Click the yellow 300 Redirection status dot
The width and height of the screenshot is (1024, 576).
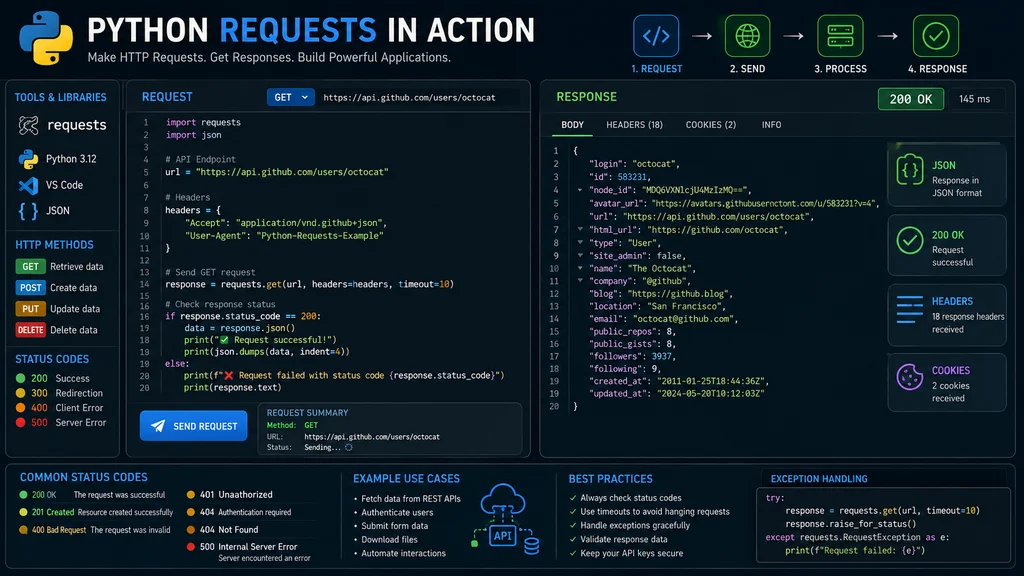[20, 393]
